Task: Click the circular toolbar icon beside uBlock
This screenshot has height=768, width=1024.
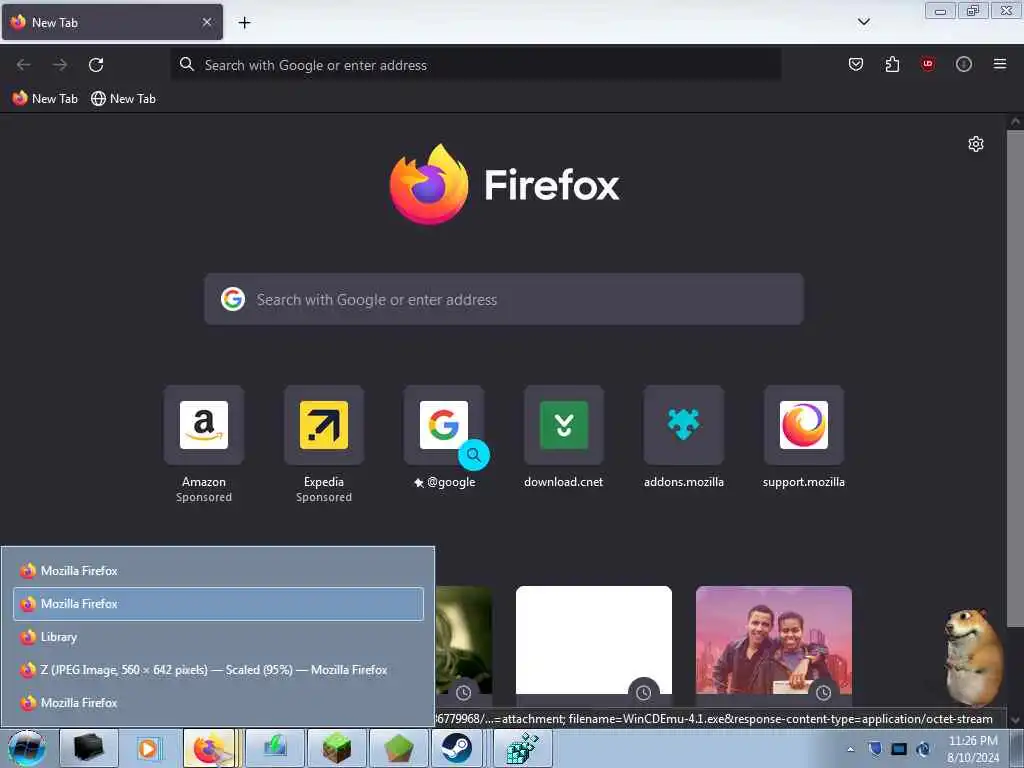Action: click(964, 64)
